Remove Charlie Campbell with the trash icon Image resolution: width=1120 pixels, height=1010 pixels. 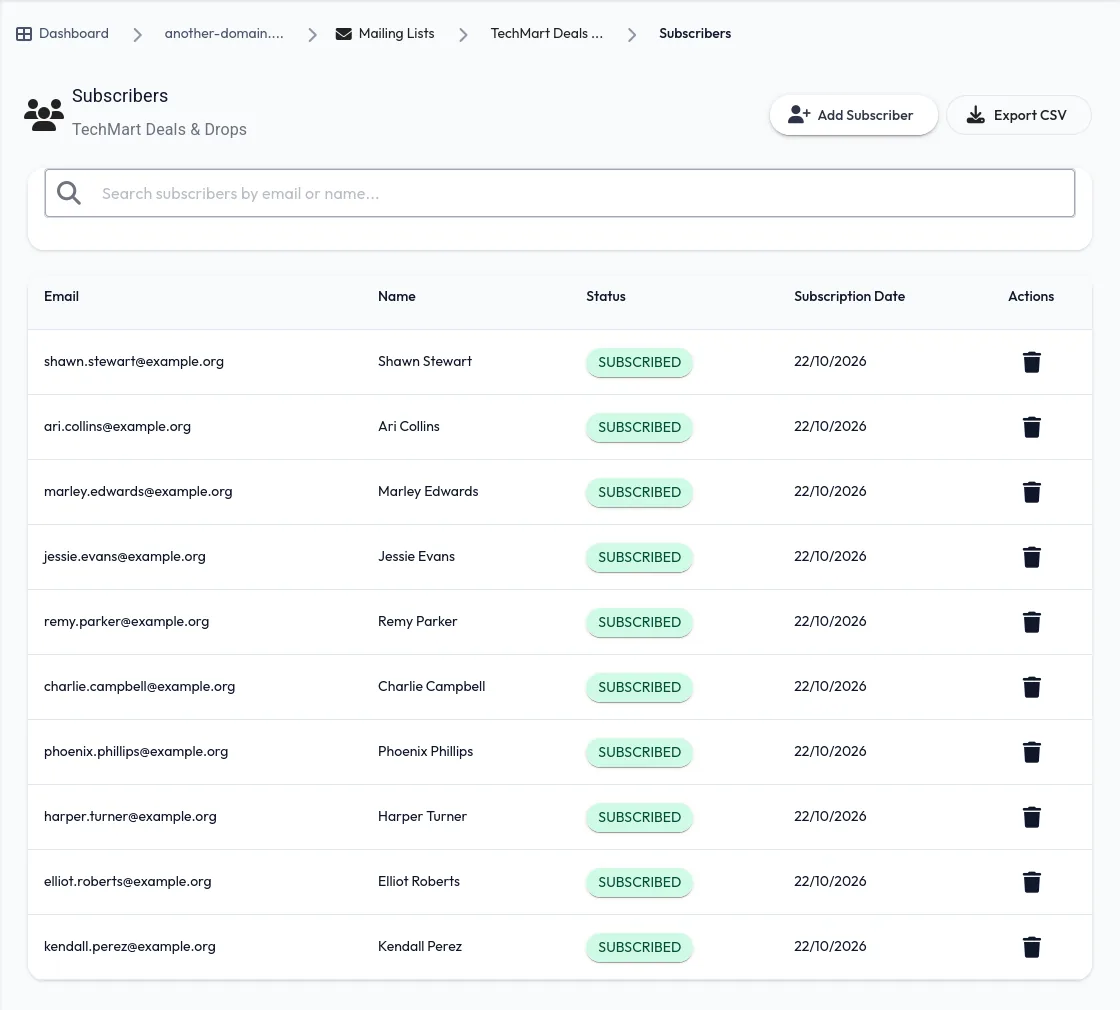1031,687
